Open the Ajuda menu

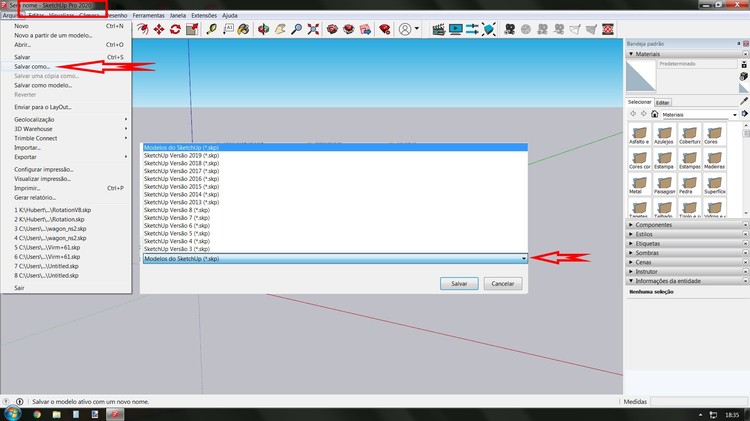coord(230,16)
